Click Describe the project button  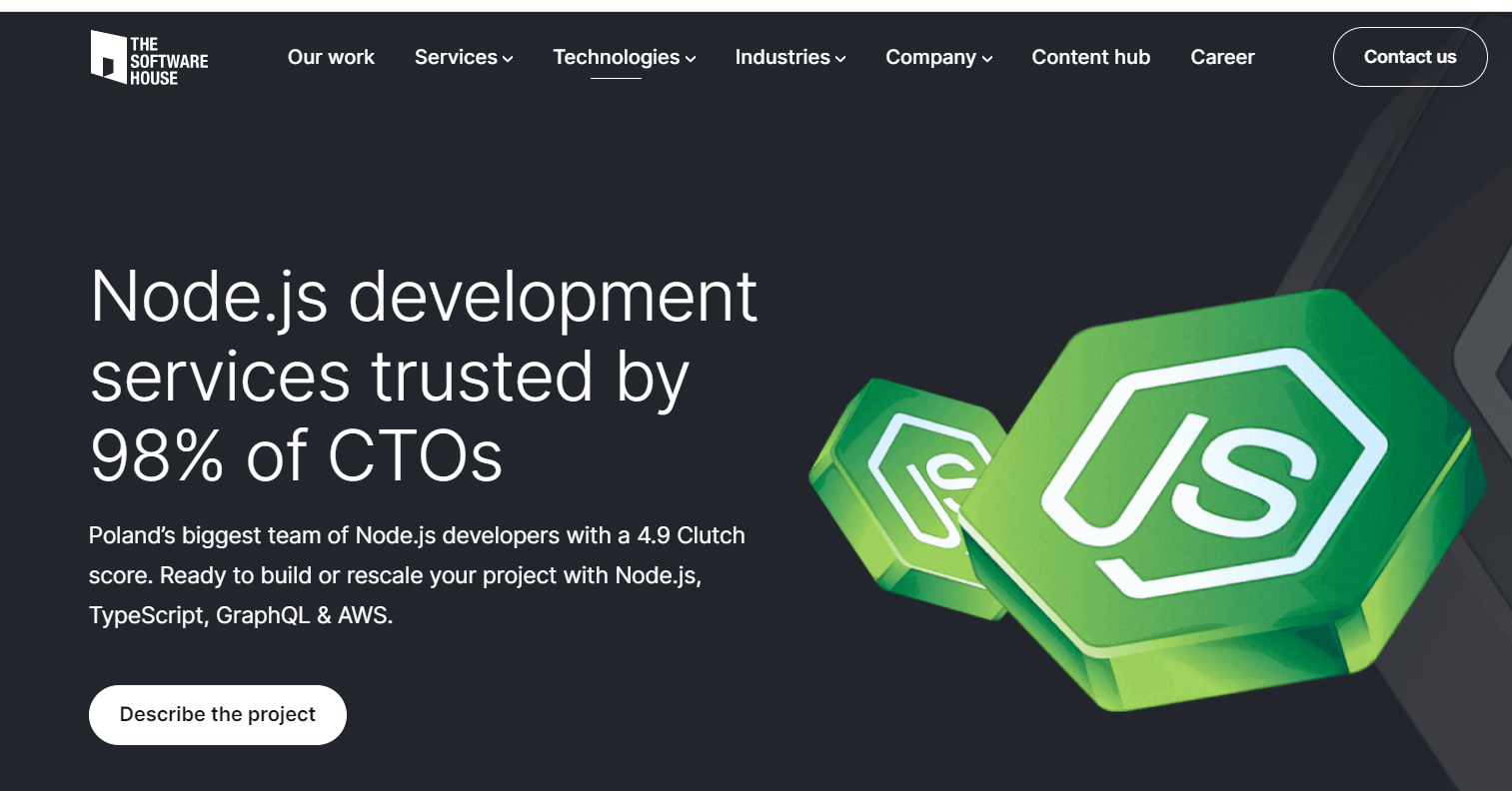[x=218, y=714]
